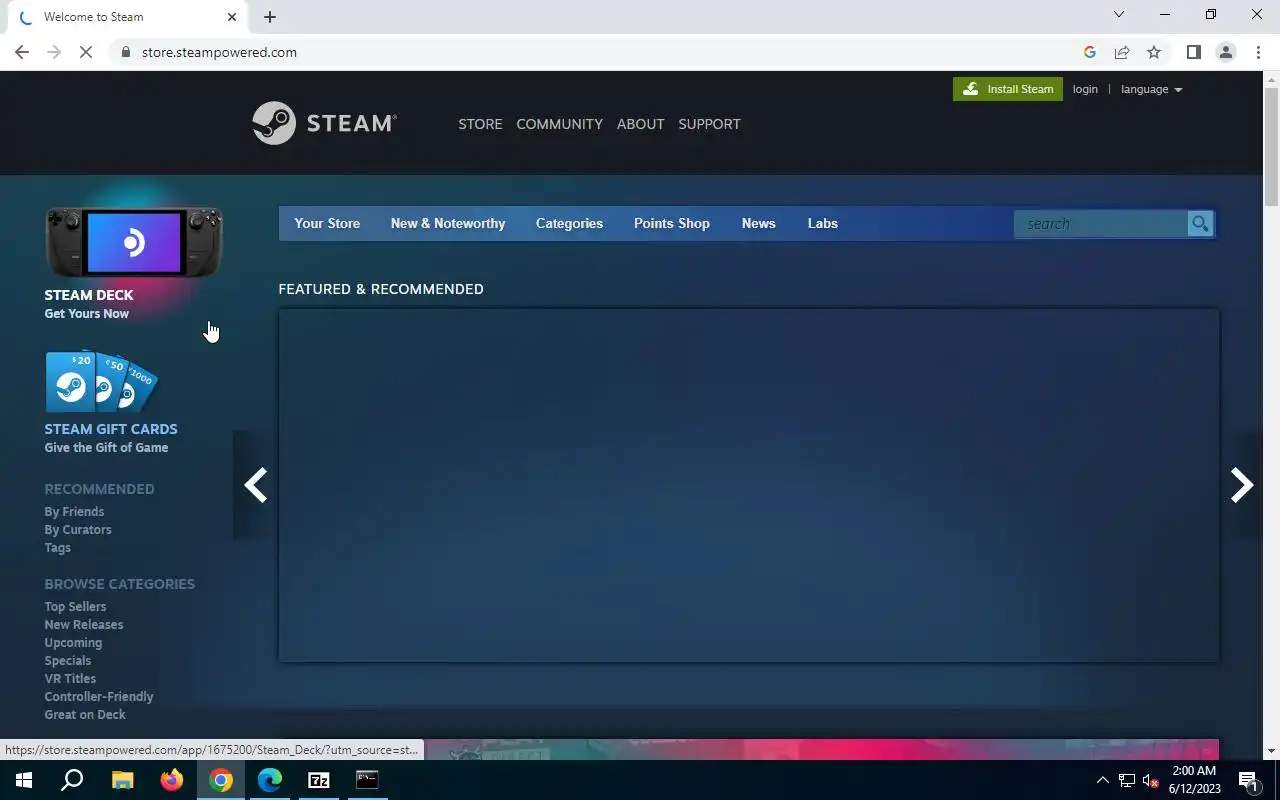Open Labs store tab
Image resolution: width=1280 pixels, height=800 pixels.
pos(823,223)
